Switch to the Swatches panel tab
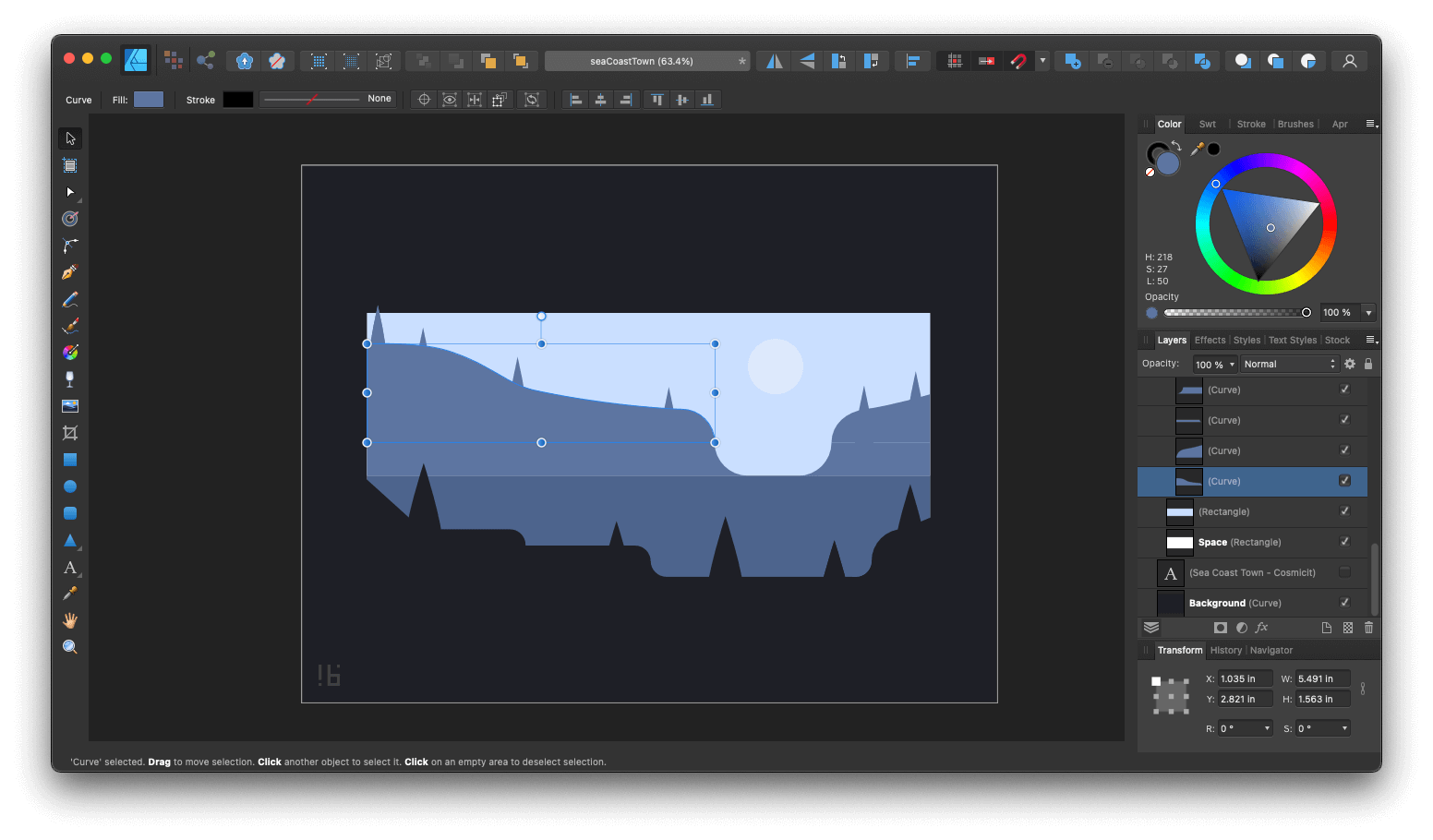 [1206, 123]
